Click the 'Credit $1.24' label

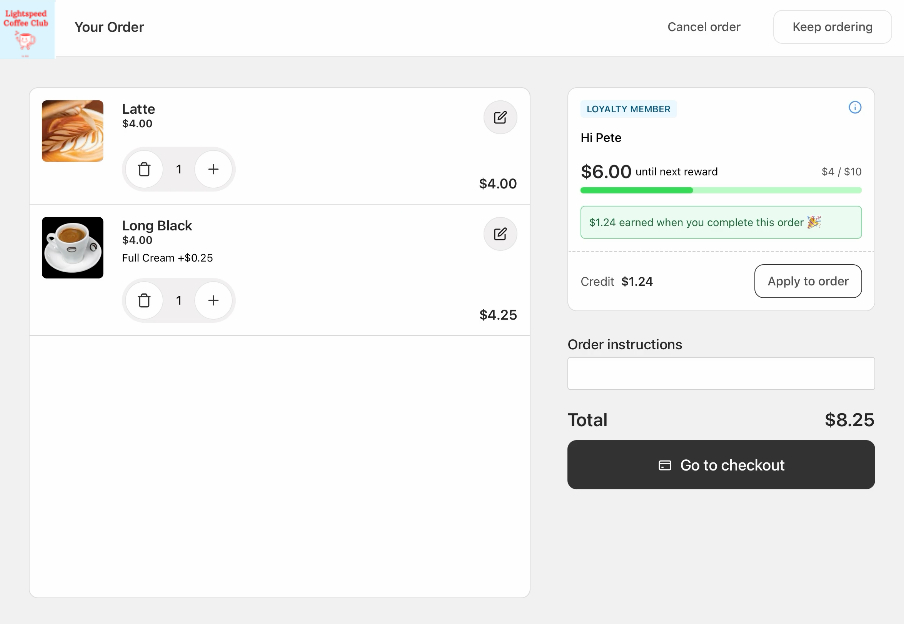coord(616,281)
